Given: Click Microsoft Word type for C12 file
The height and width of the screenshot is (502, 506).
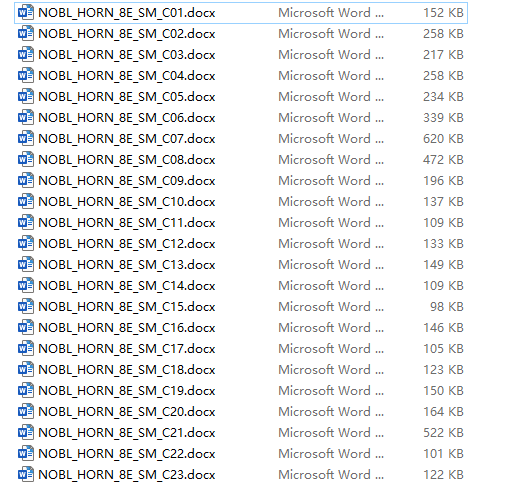Looking at the screenshot, I should [x=331, y=244].
